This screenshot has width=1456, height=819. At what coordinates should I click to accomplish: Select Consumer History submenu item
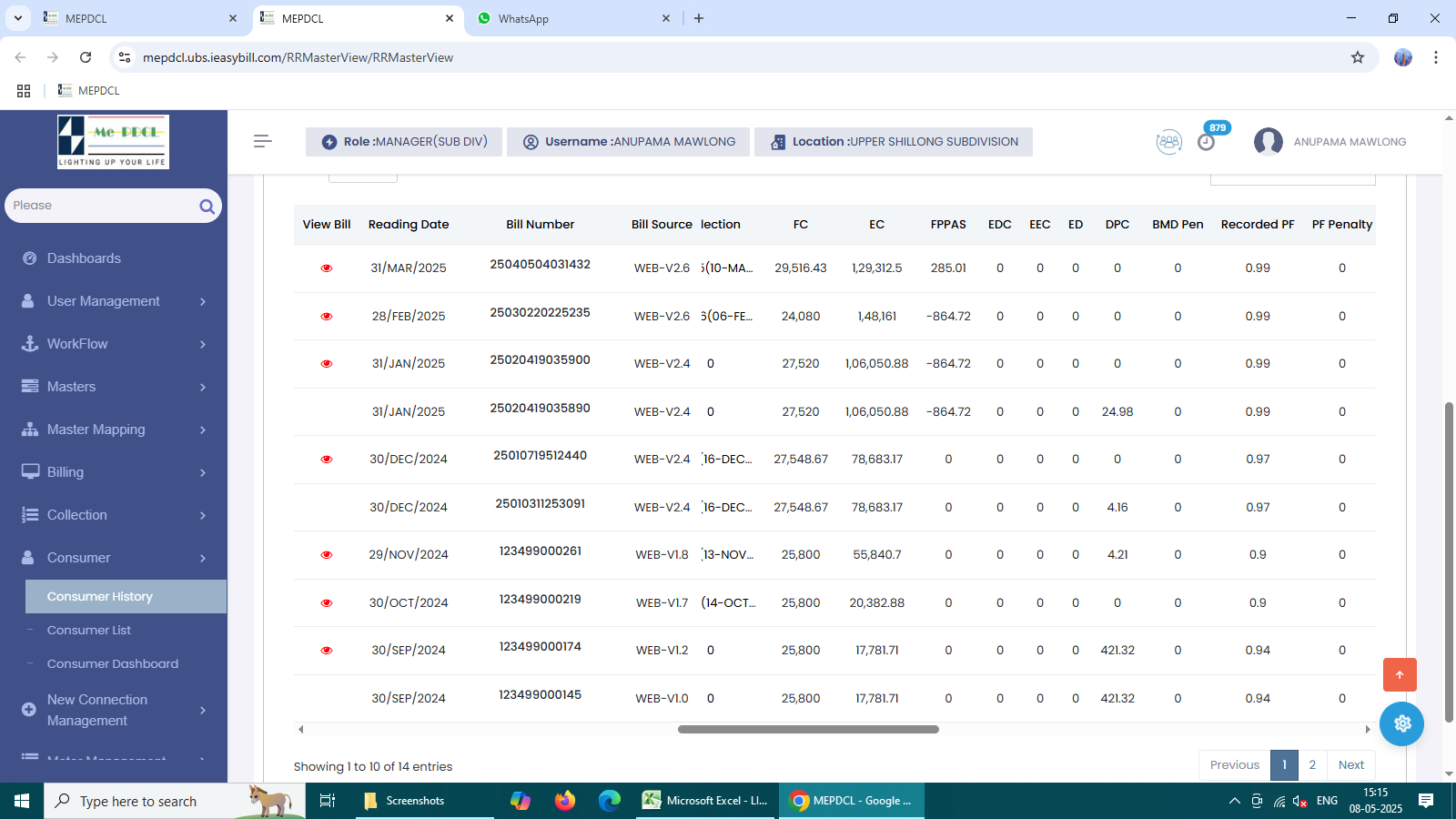coord(126,597)
